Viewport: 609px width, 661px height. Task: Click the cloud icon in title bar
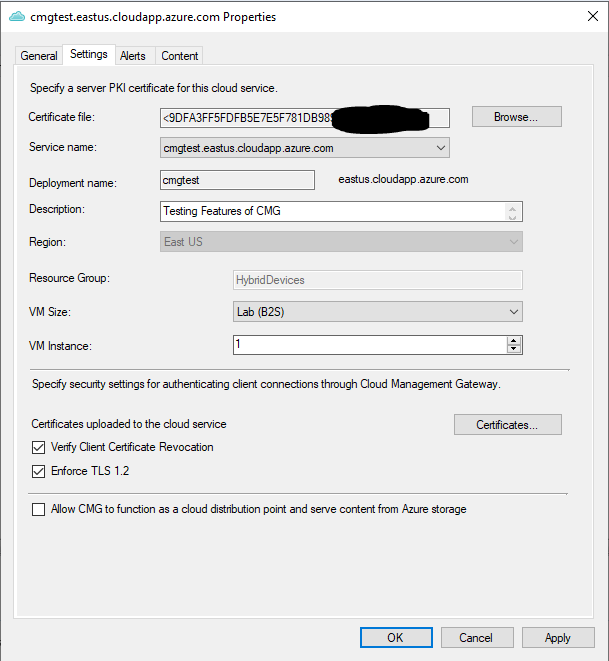17,16
